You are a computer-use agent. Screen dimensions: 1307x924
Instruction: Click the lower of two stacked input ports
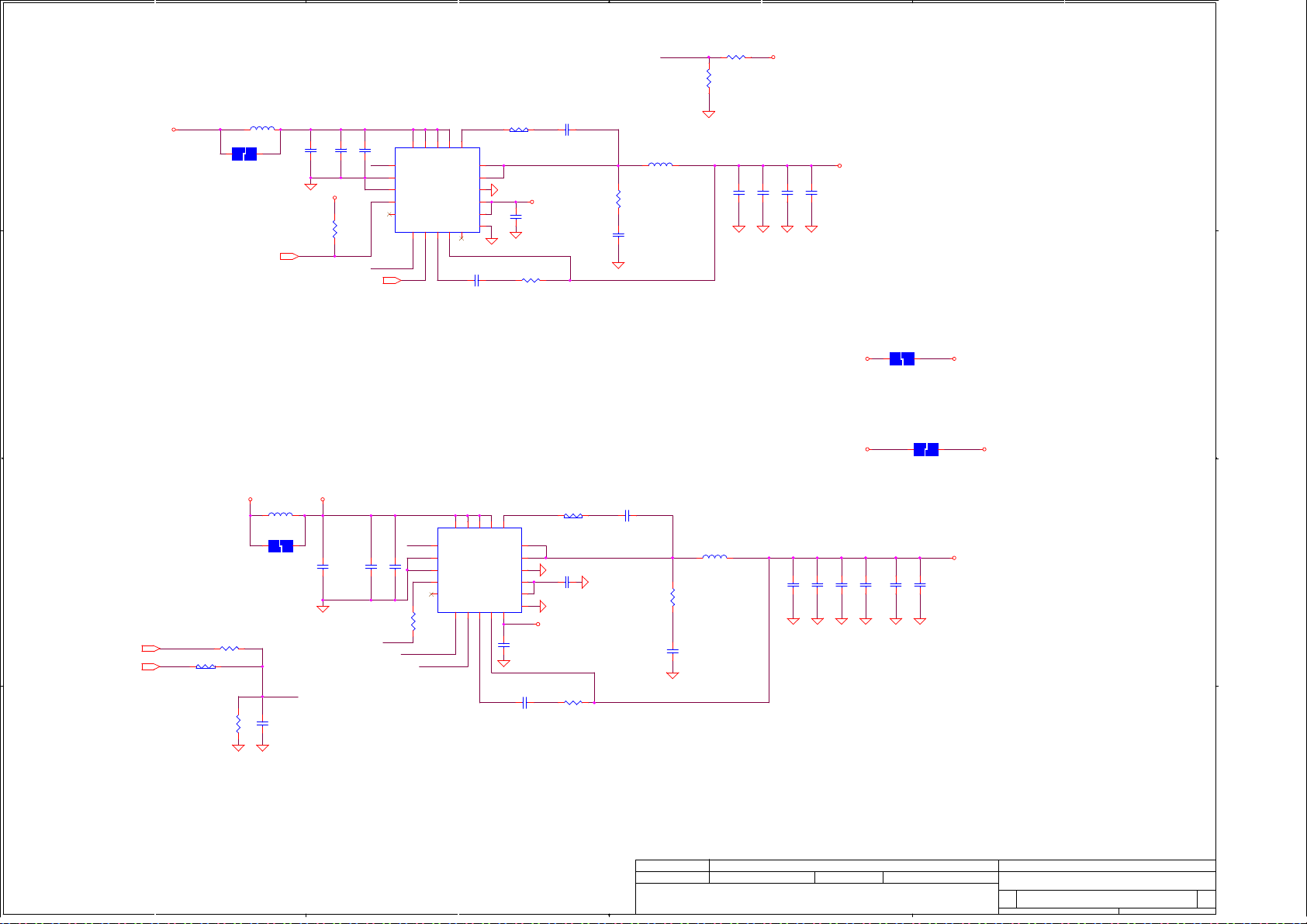pyautogui.click(x=150, y=666)
